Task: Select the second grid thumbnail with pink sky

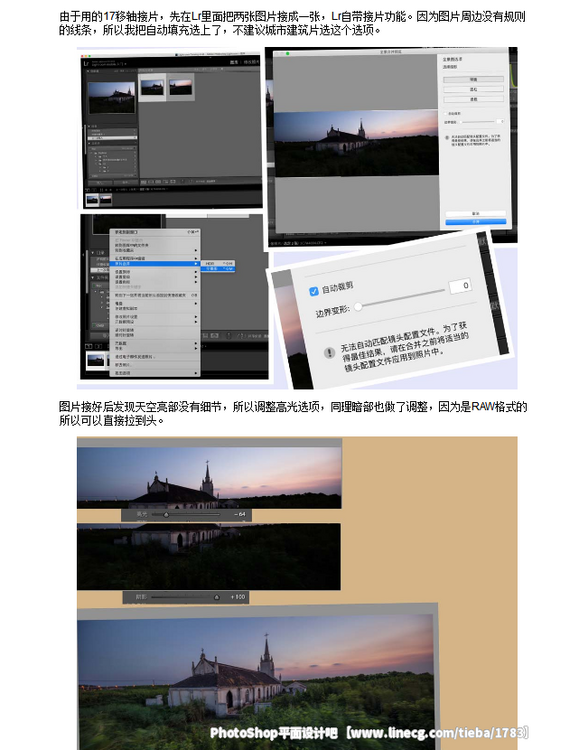Action: click(x=180, y=87)
